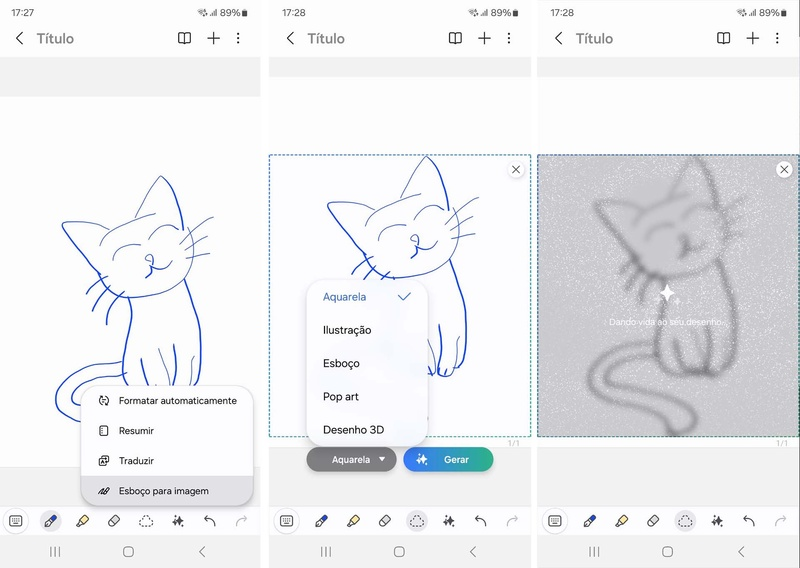The height and width of the screenshot is (568, 800).
Task: Close the sketch selection in middle screen
Action: 516,169
